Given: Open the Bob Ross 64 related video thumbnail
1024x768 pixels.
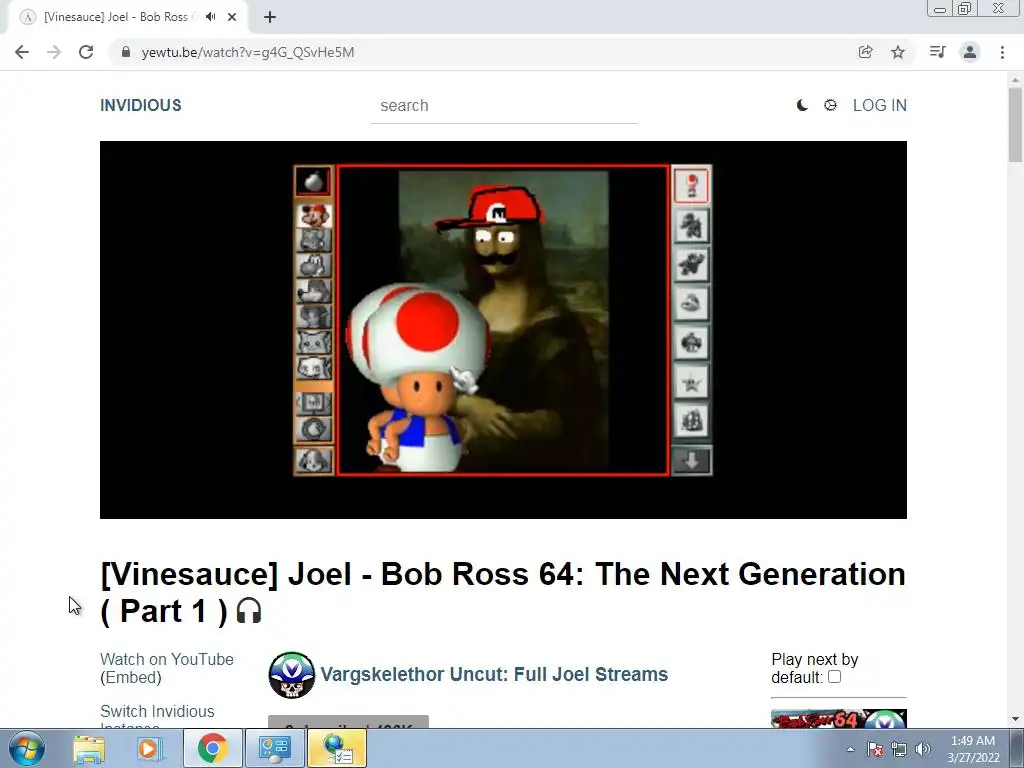Looking at the screenshot, I should click(839, 719).
